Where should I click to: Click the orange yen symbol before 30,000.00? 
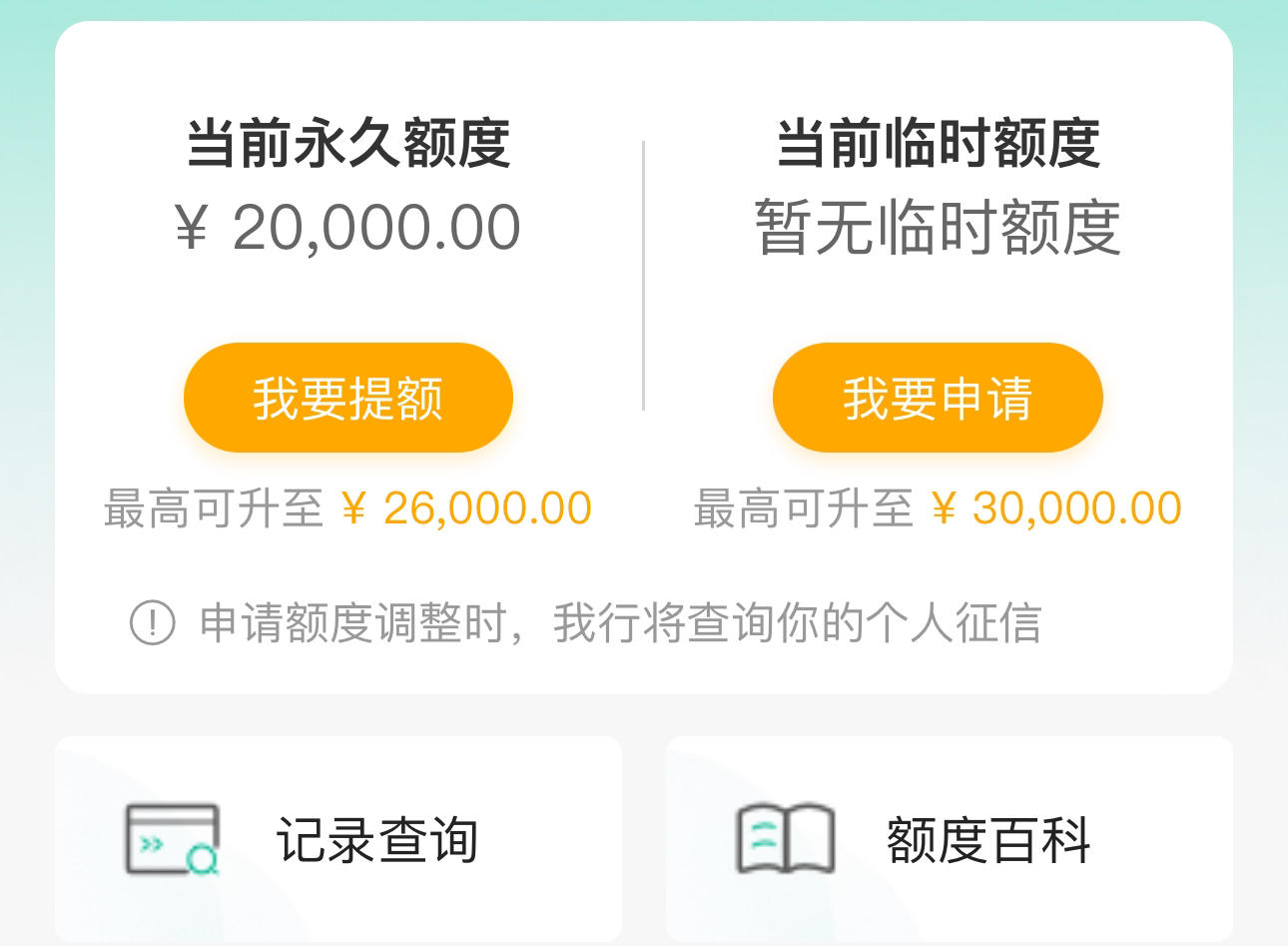pyautogui.click(x=944, y=508)
